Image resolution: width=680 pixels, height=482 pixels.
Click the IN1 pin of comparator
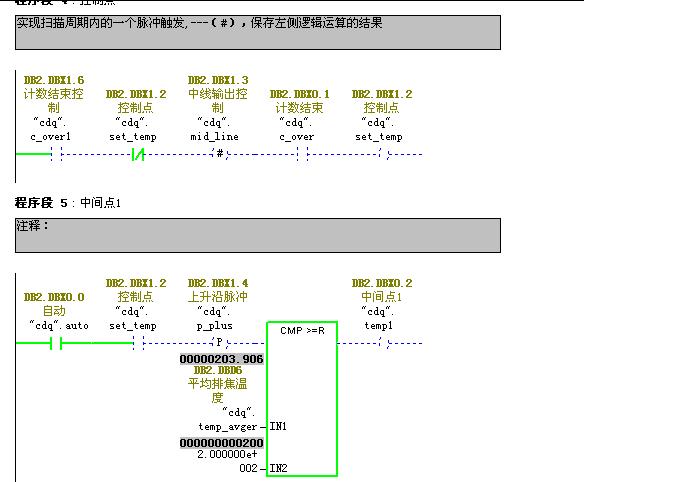278,426
